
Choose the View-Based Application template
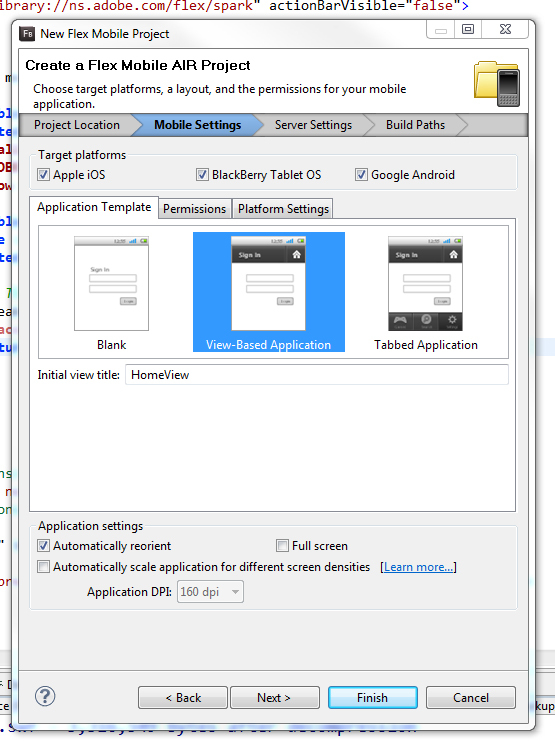click(269, 292)
